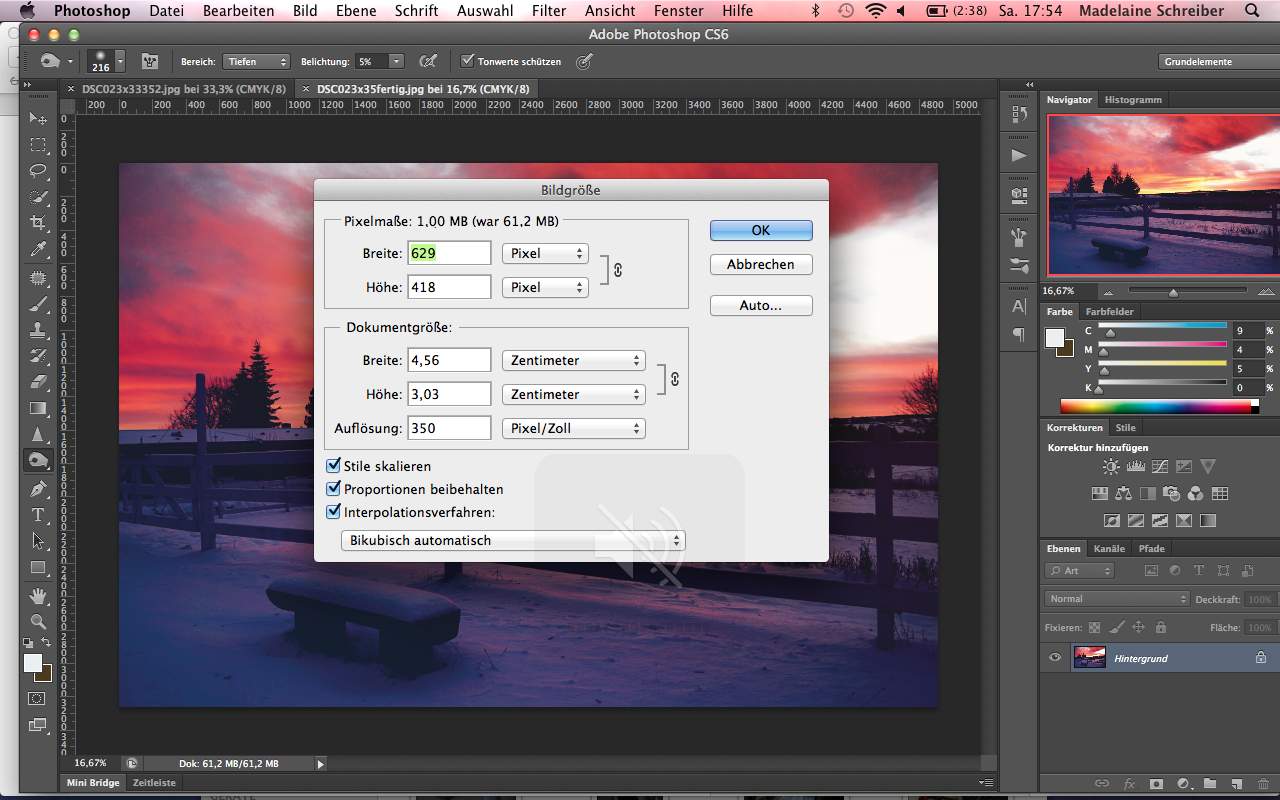Click the Auflösung input field

[449, 428]
